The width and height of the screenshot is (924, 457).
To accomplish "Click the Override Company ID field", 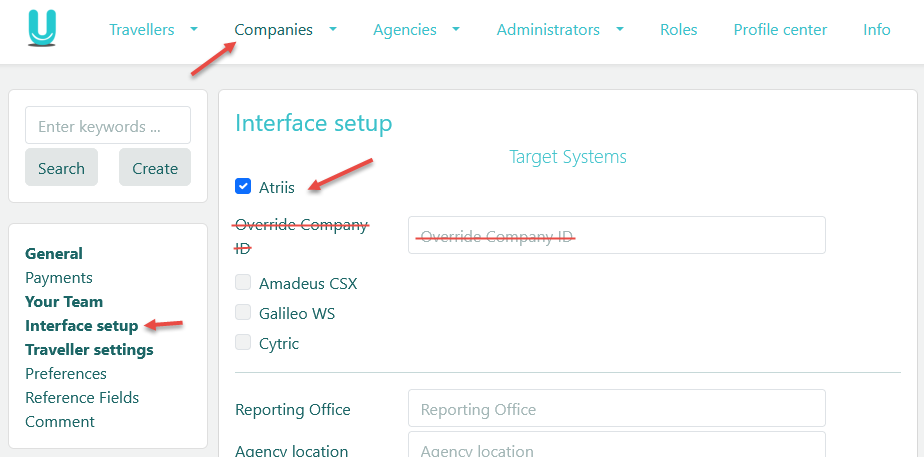I will [x=616, y=236].
